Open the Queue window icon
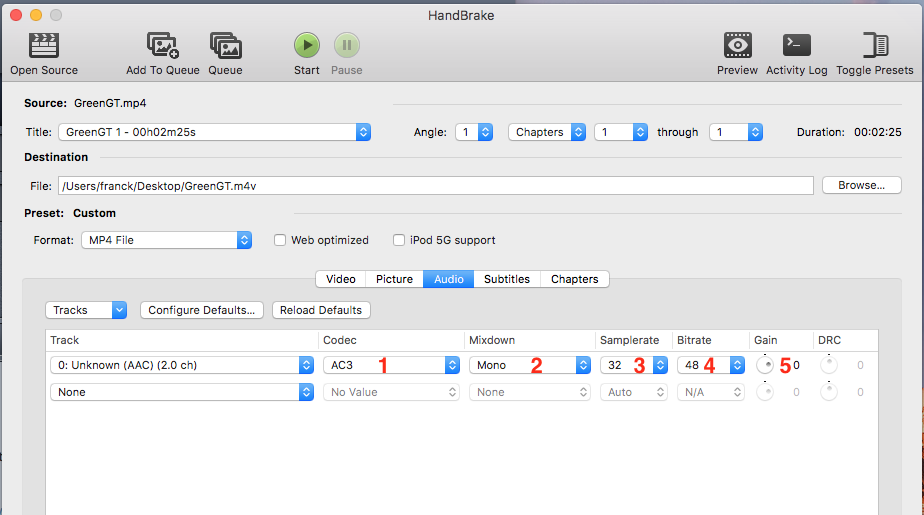The image size is (924, 515). (226, 45)
